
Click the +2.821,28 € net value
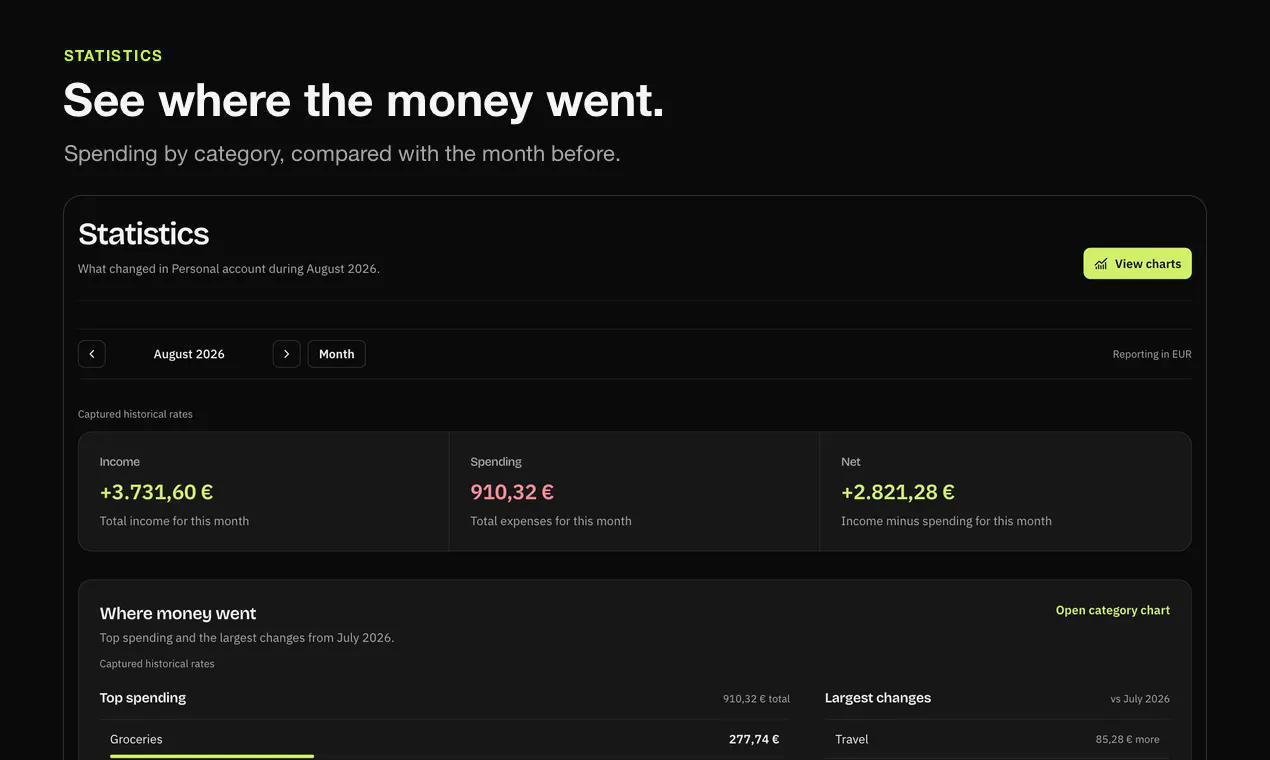point(897,492)
